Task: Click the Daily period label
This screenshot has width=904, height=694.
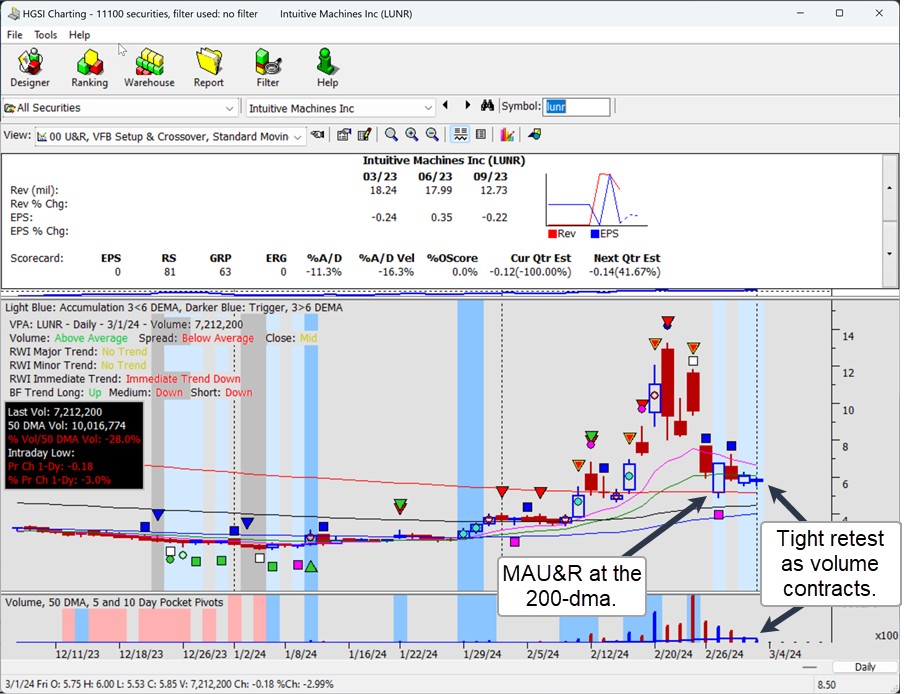Action: click(x=865, y=667)
